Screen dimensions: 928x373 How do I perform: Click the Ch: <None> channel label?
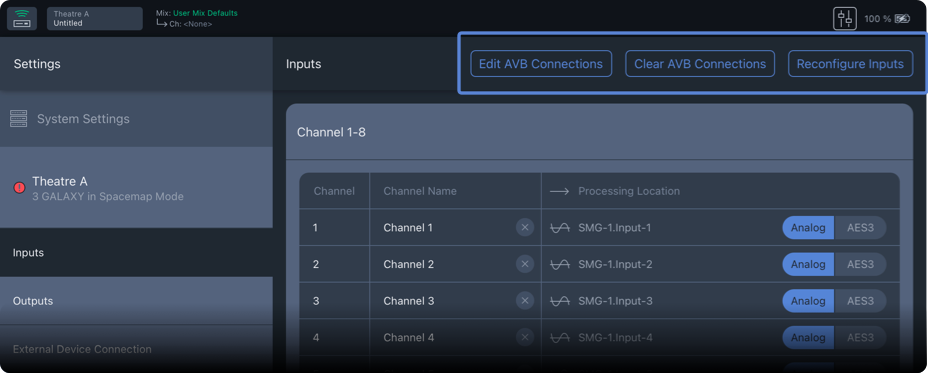click(191, 24)
